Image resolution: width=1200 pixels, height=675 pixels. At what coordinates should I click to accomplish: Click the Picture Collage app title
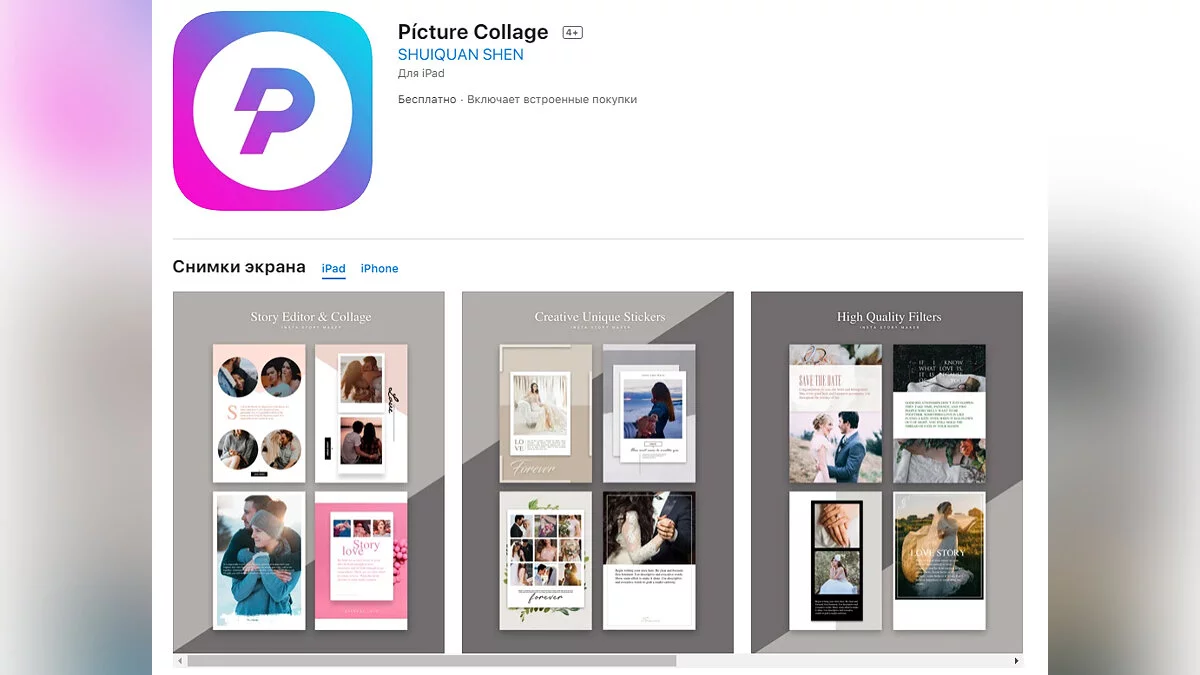(473, 32)
